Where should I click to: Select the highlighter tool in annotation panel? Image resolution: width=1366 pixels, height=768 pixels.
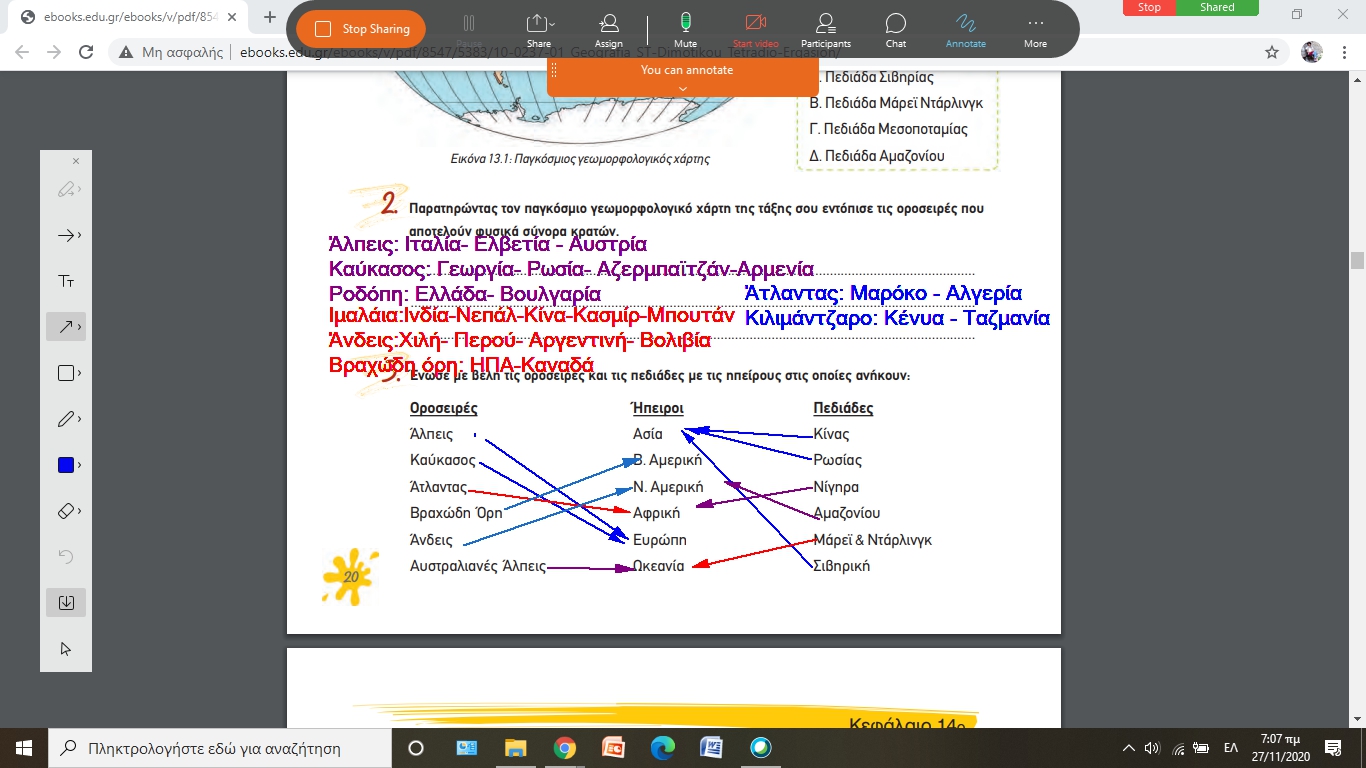coord(66,189)
